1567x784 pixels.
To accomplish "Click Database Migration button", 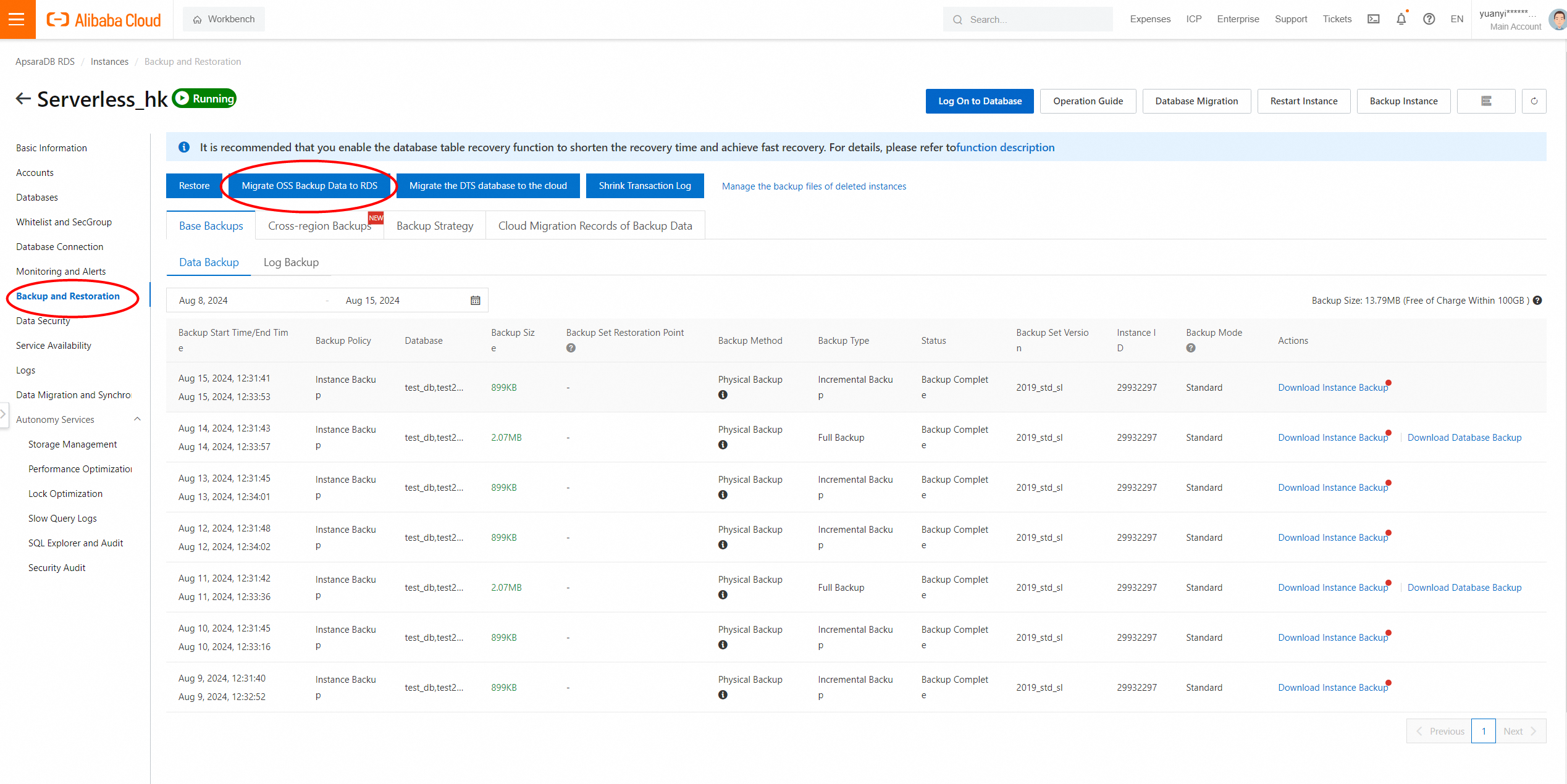I will (x=1196, y=101).
